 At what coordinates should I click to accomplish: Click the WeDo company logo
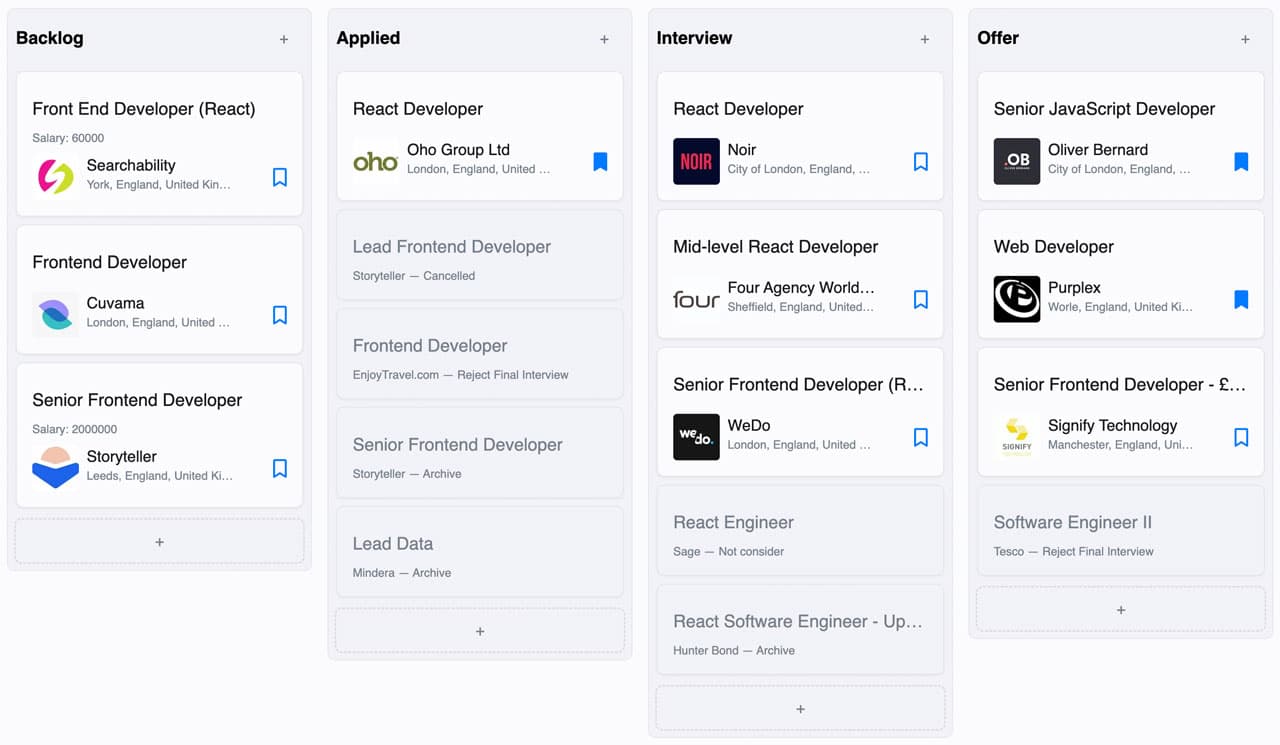pyautogui.click(x=696, y=437)
